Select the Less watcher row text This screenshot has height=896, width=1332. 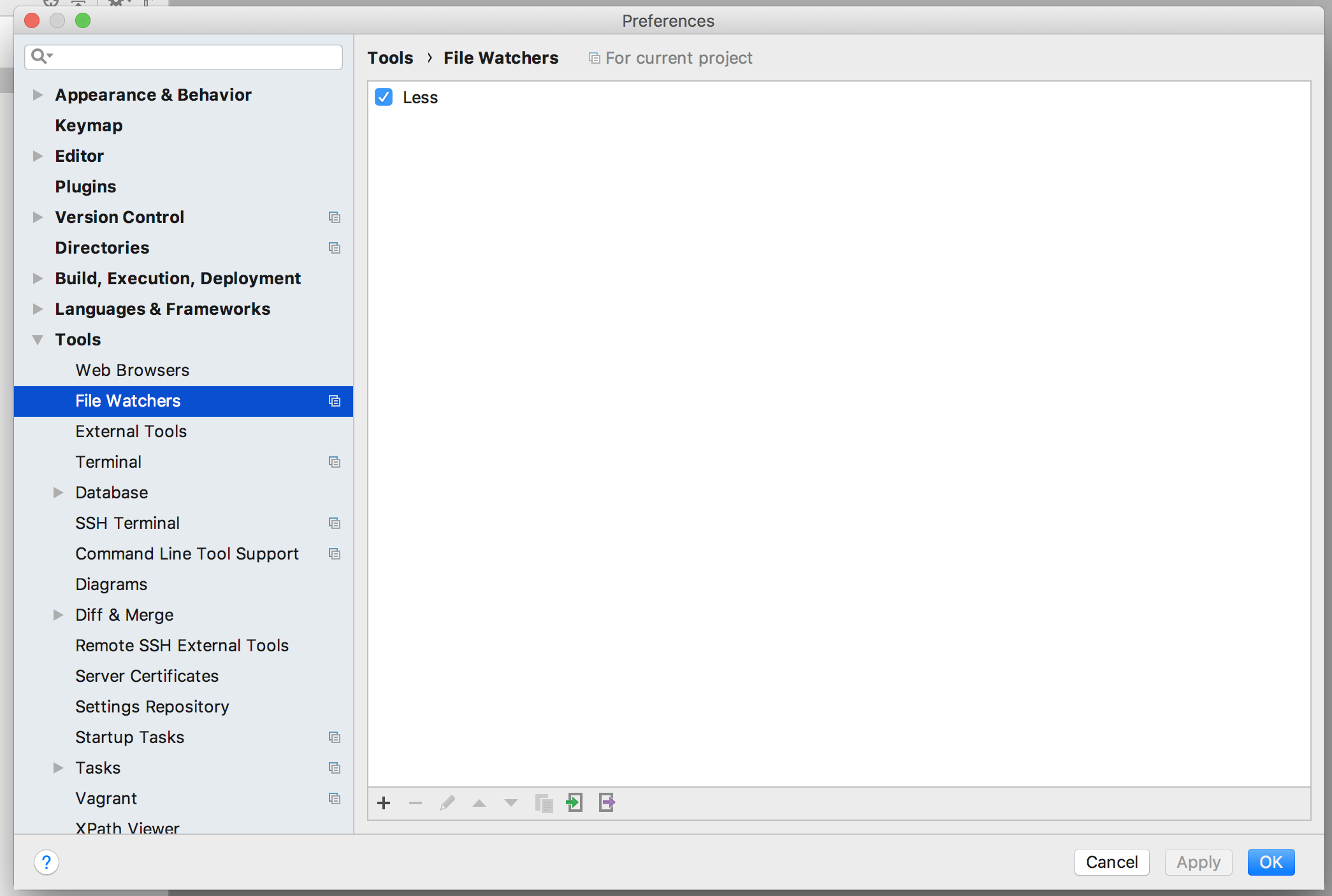click(x=420, y=98)
